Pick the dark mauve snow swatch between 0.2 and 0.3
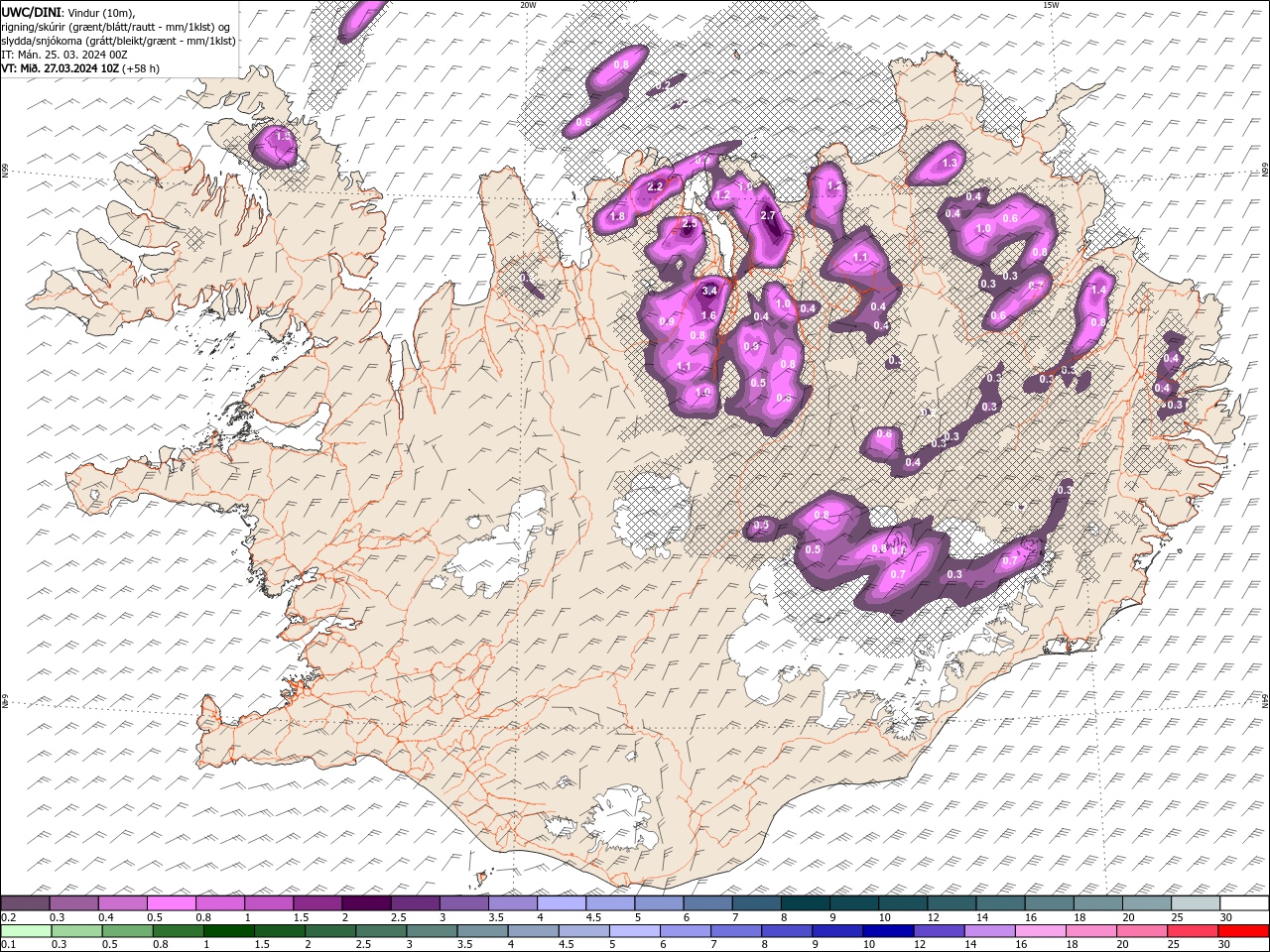This screenshot has width=1270, height=952. tap(25, 903)
